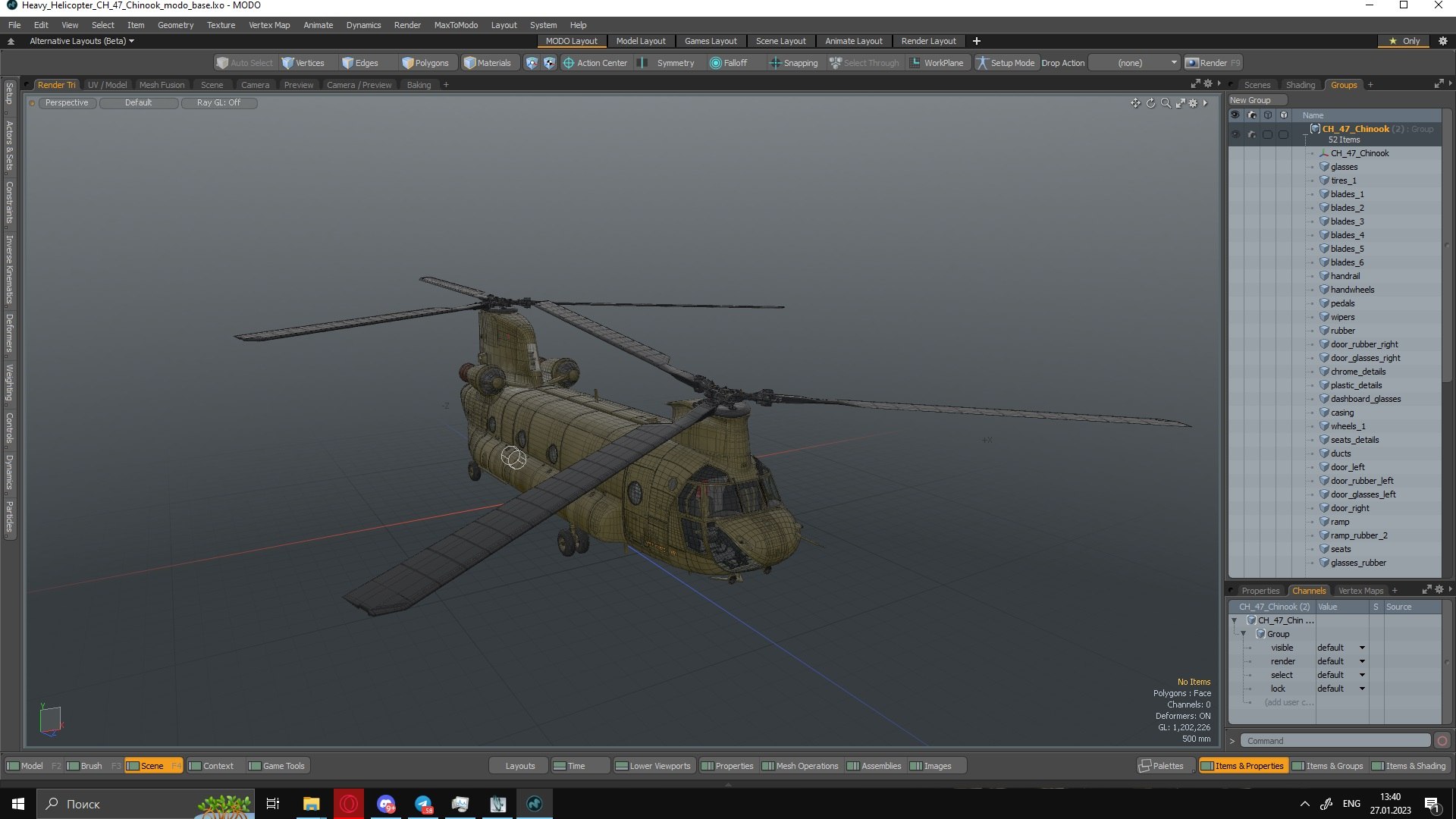Toggle render camera for CH_47_Chinook group
The image size is (1456, 819).
(1251, 134)
